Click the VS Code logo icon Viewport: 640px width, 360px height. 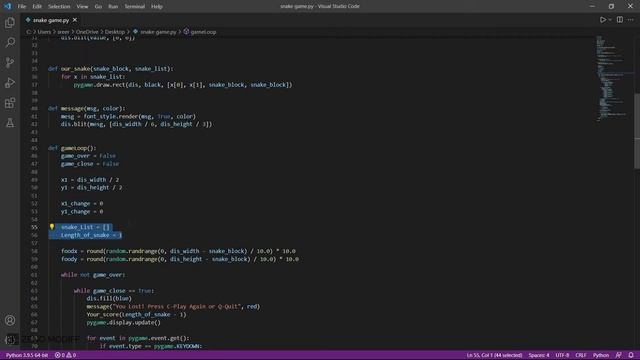pyautogui.click(x=7, y=6)
